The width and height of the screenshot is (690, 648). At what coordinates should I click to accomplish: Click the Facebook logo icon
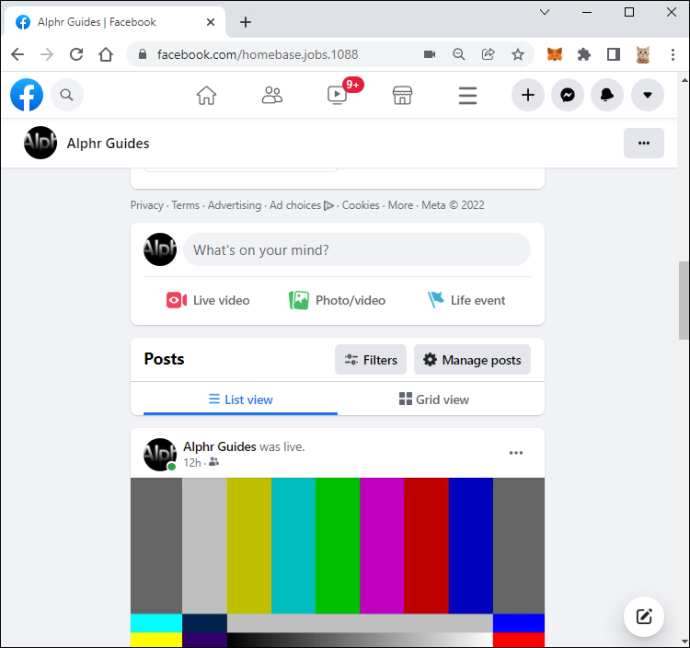(x=26, y=95)
